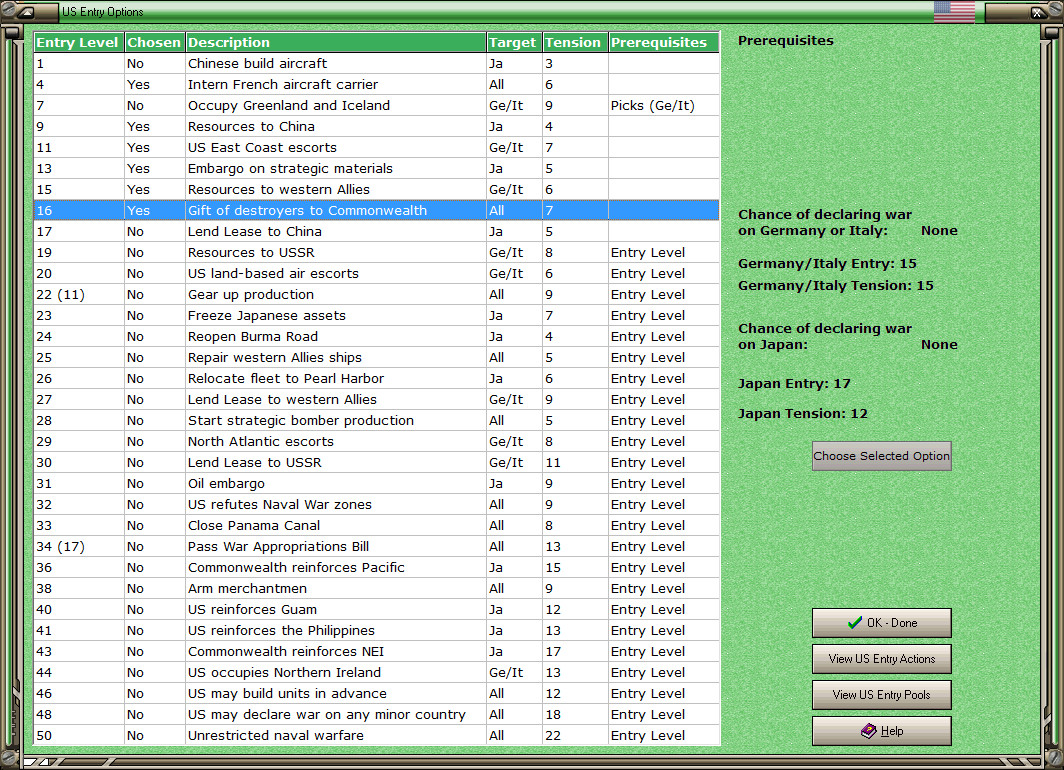The image size is (1064, 770).
Task: Select Chinese build aircraft row
Action: click(x=377, y=63)
